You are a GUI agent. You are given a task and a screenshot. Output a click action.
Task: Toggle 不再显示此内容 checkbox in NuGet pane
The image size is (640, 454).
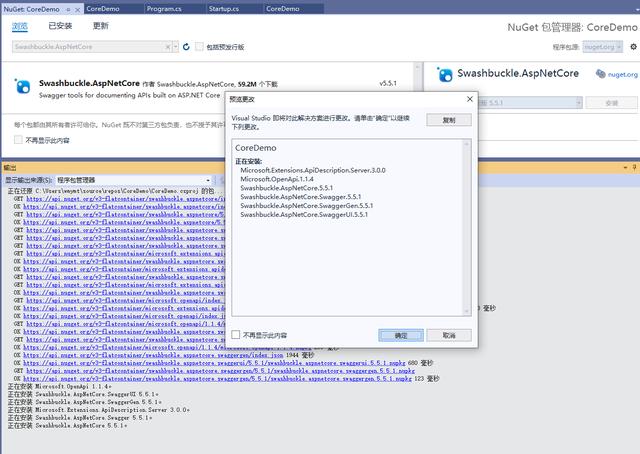point(18,140)
